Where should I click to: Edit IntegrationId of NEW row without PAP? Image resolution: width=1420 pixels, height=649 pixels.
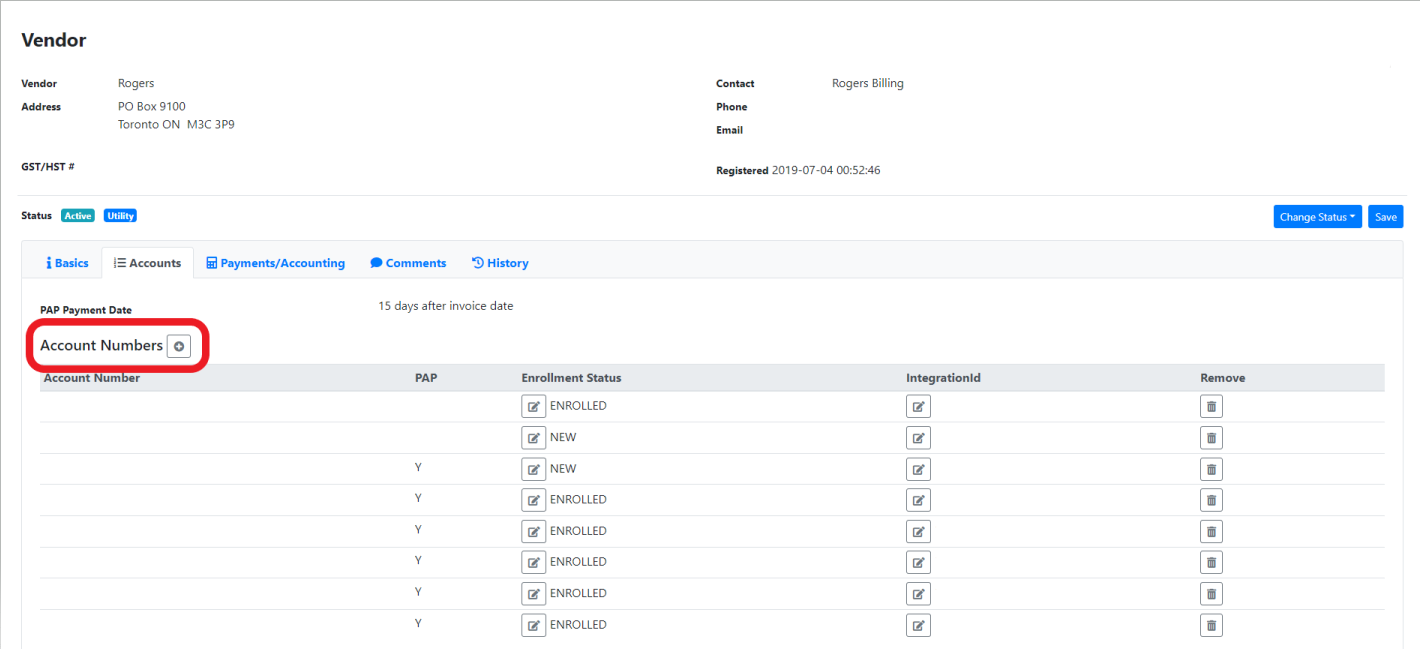pos(918,438)
